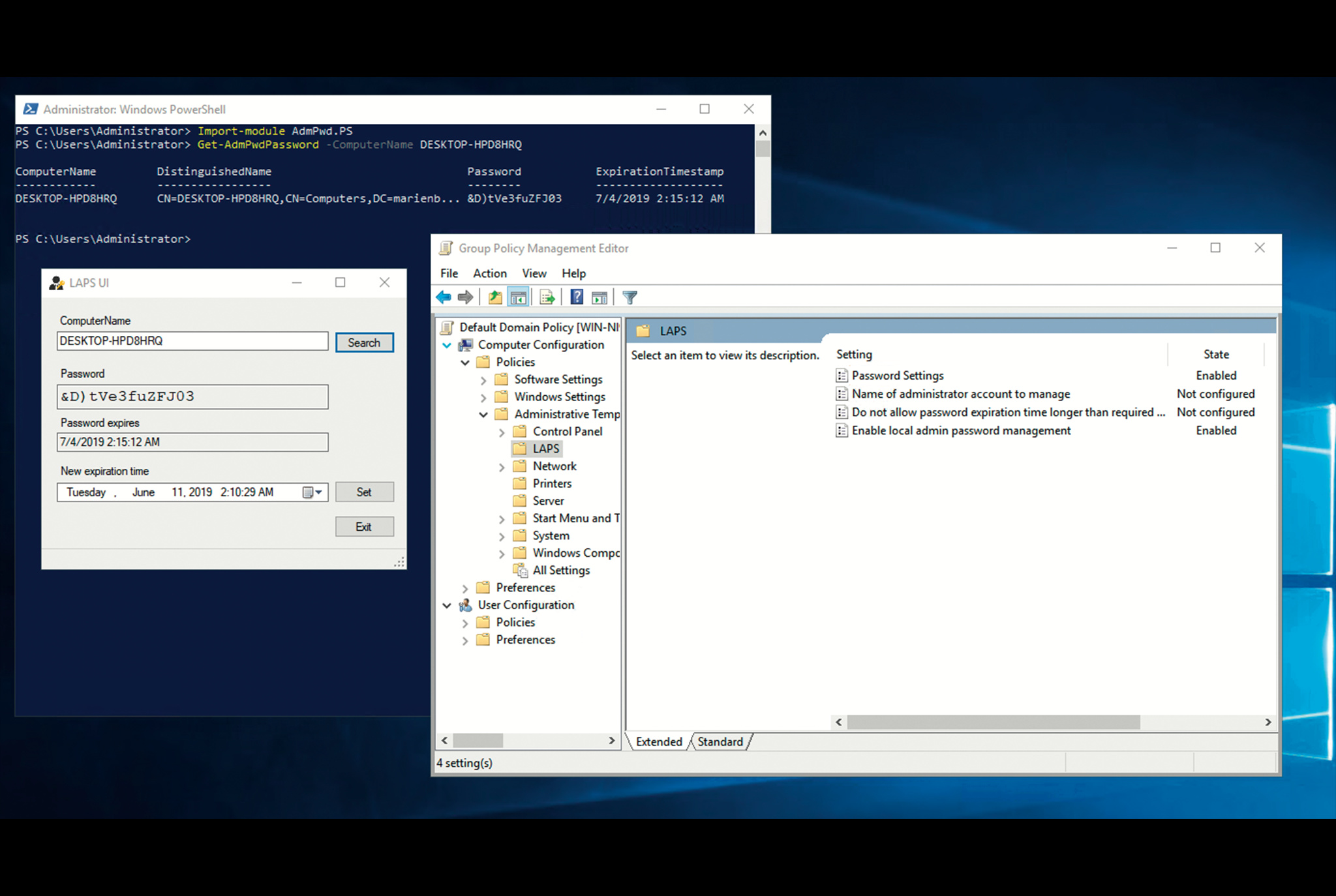Click the horizontal scrollbar in settings pane
Image resolution: width=1336 pixels, height=896 pixels.
[993, 722]
